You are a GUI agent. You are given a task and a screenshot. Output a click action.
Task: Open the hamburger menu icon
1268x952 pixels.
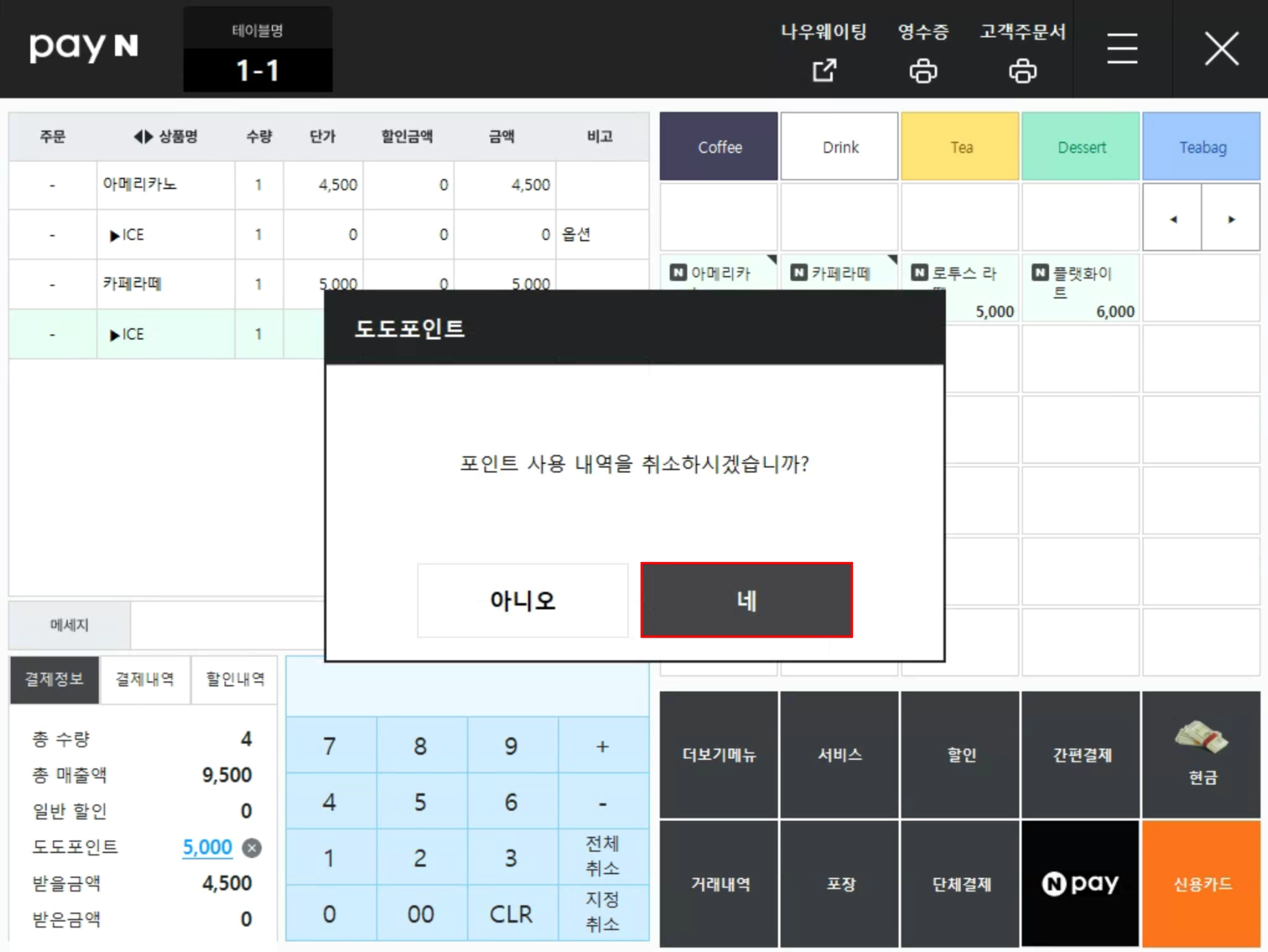pyautogui.click(x=1122, y=49)
